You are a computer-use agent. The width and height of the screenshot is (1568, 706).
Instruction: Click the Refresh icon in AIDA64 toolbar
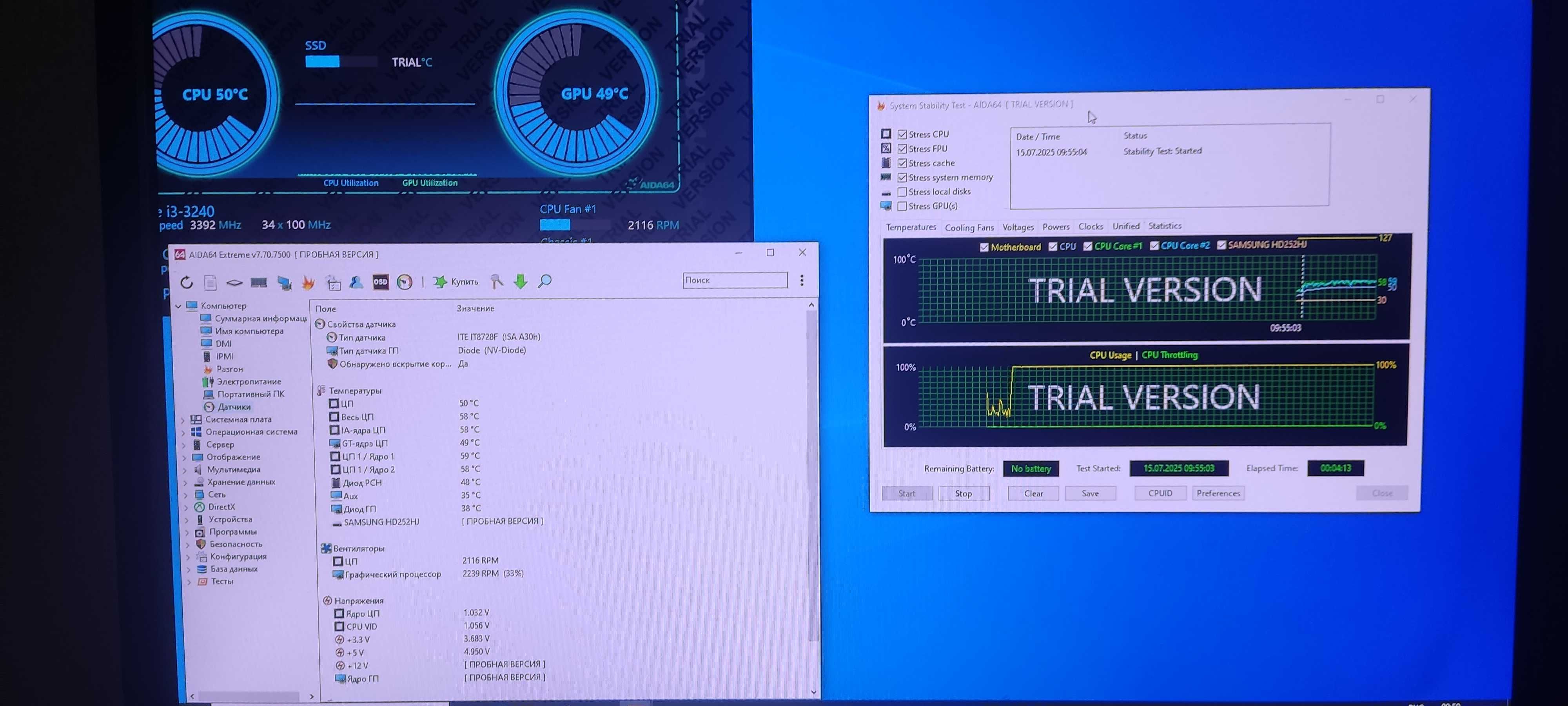[x=187, y=282]
